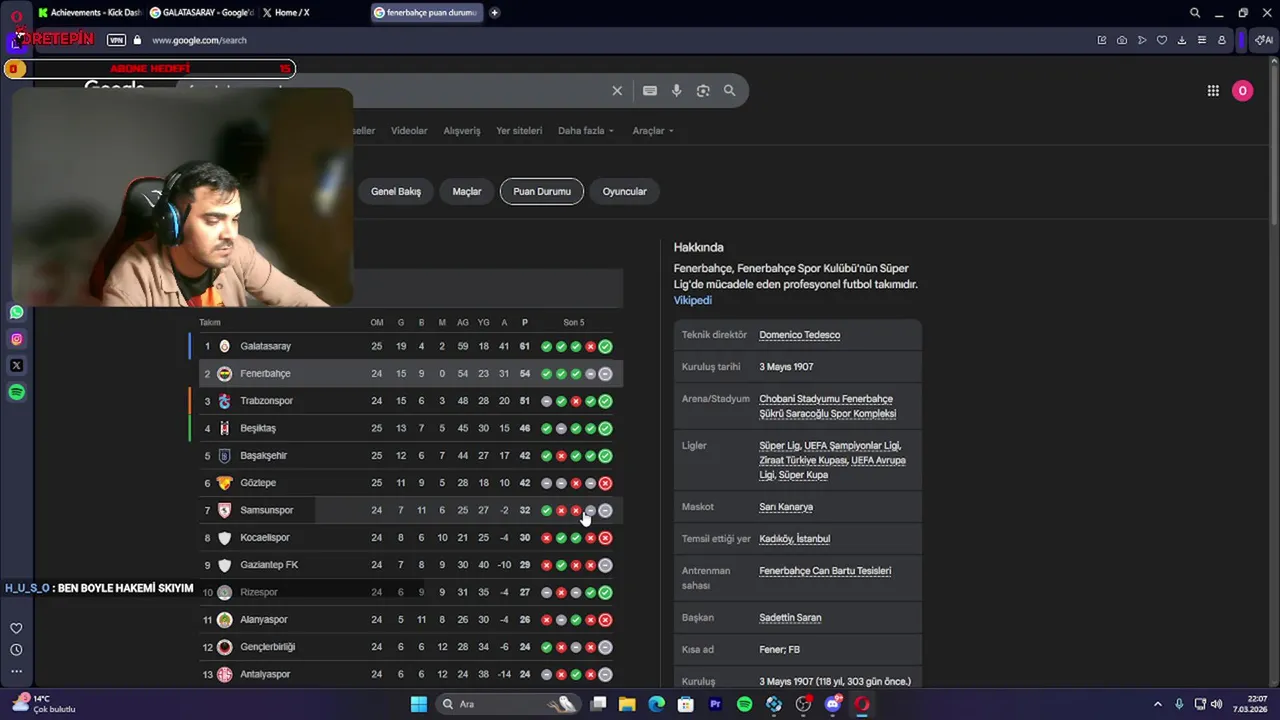Click the Trabzonspor row in standings
The image size is (1280, 720).
tap(411, 401)
